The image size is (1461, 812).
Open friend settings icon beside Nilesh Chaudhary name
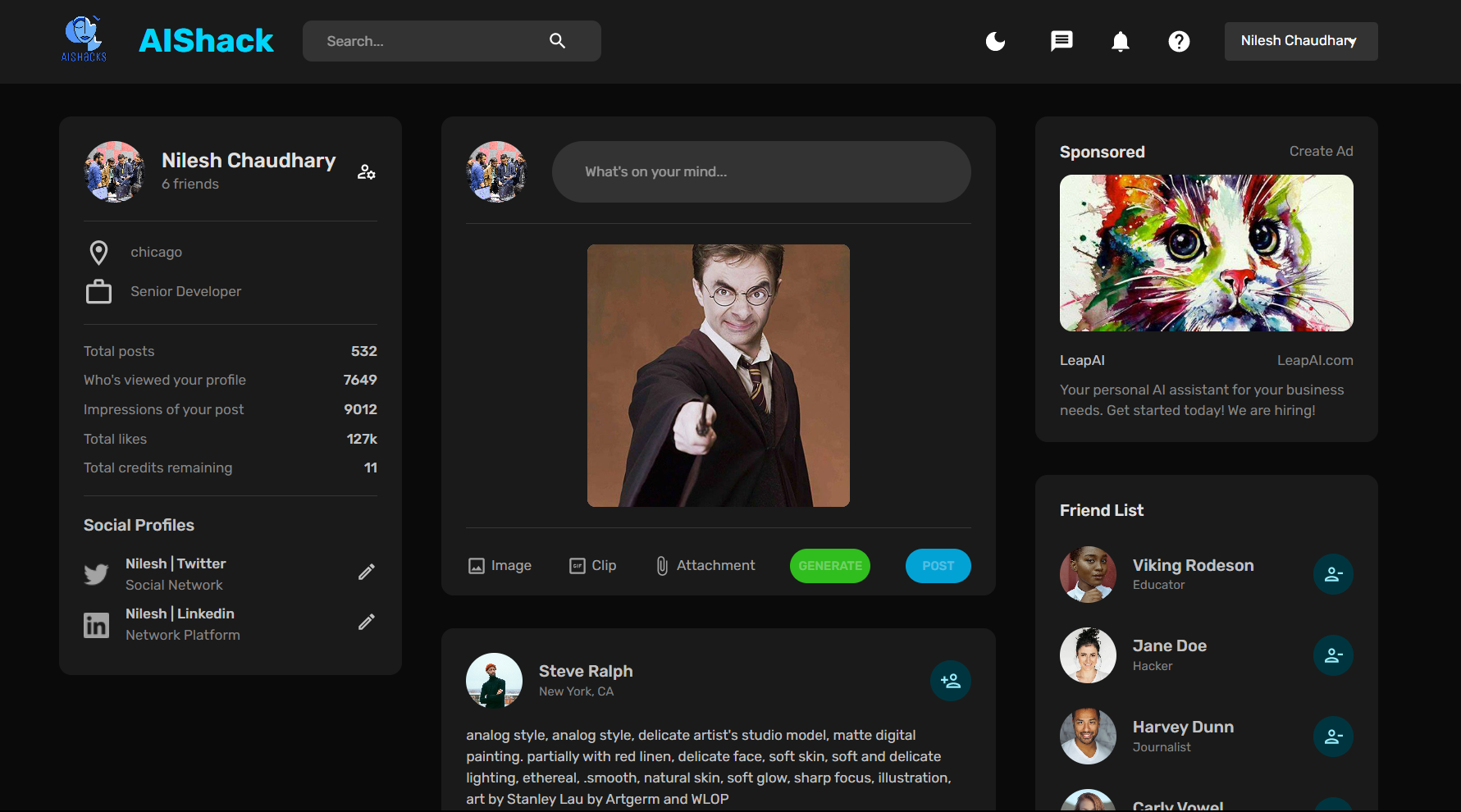(366, 172)
